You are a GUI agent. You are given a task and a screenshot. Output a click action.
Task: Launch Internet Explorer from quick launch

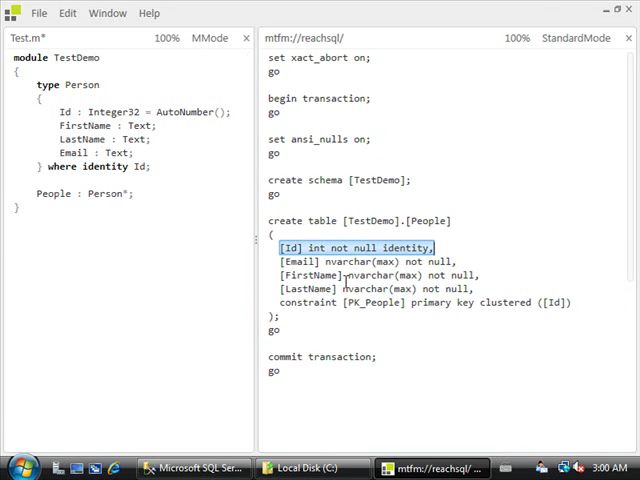click(114, 468)
